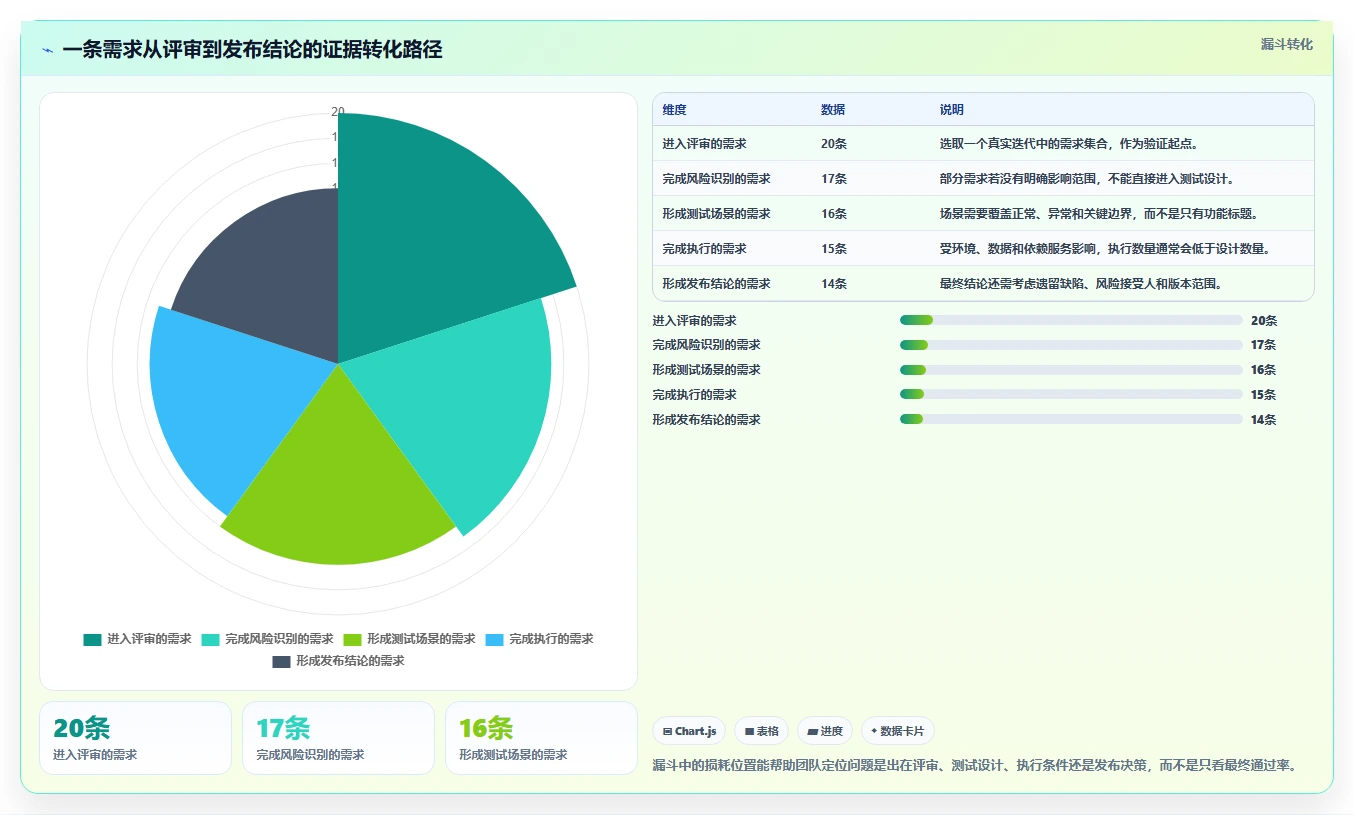Open the 20条 进入评审的需求 data card
The height and width of the screenshot is (815, 1354).
pos(135,738)
